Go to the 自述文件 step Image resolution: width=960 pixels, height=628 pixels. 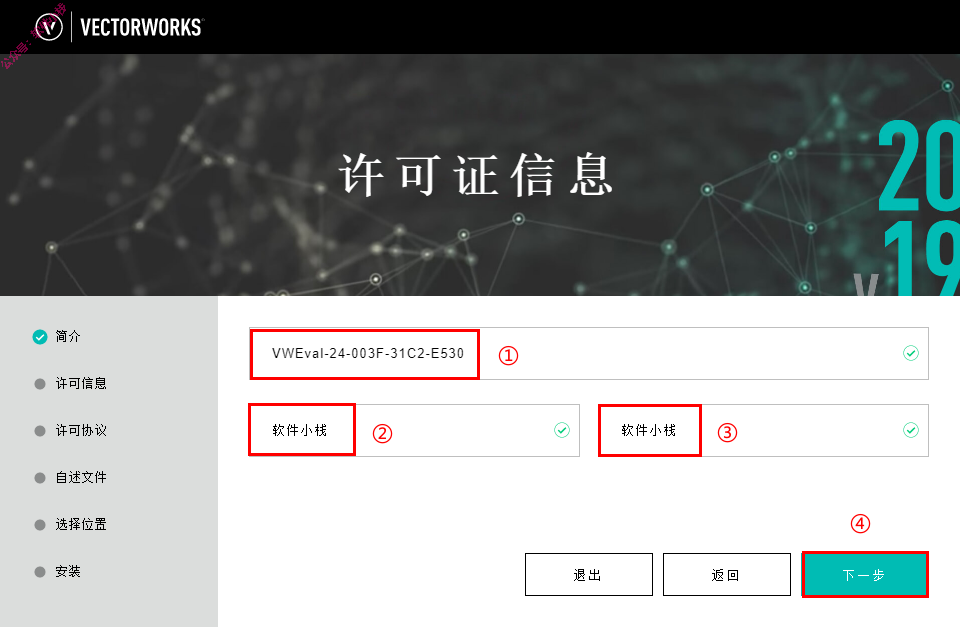(x=81, y=477)
